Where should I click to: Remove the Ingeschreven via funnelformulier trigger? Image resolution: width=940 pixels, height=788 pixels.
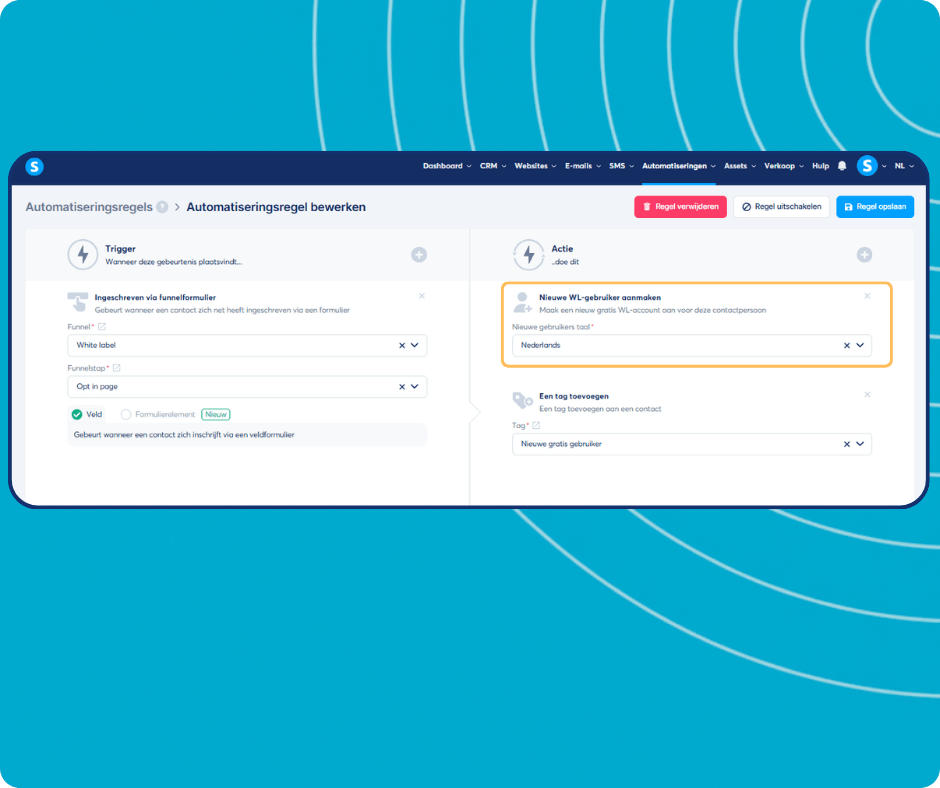[422, 296]
